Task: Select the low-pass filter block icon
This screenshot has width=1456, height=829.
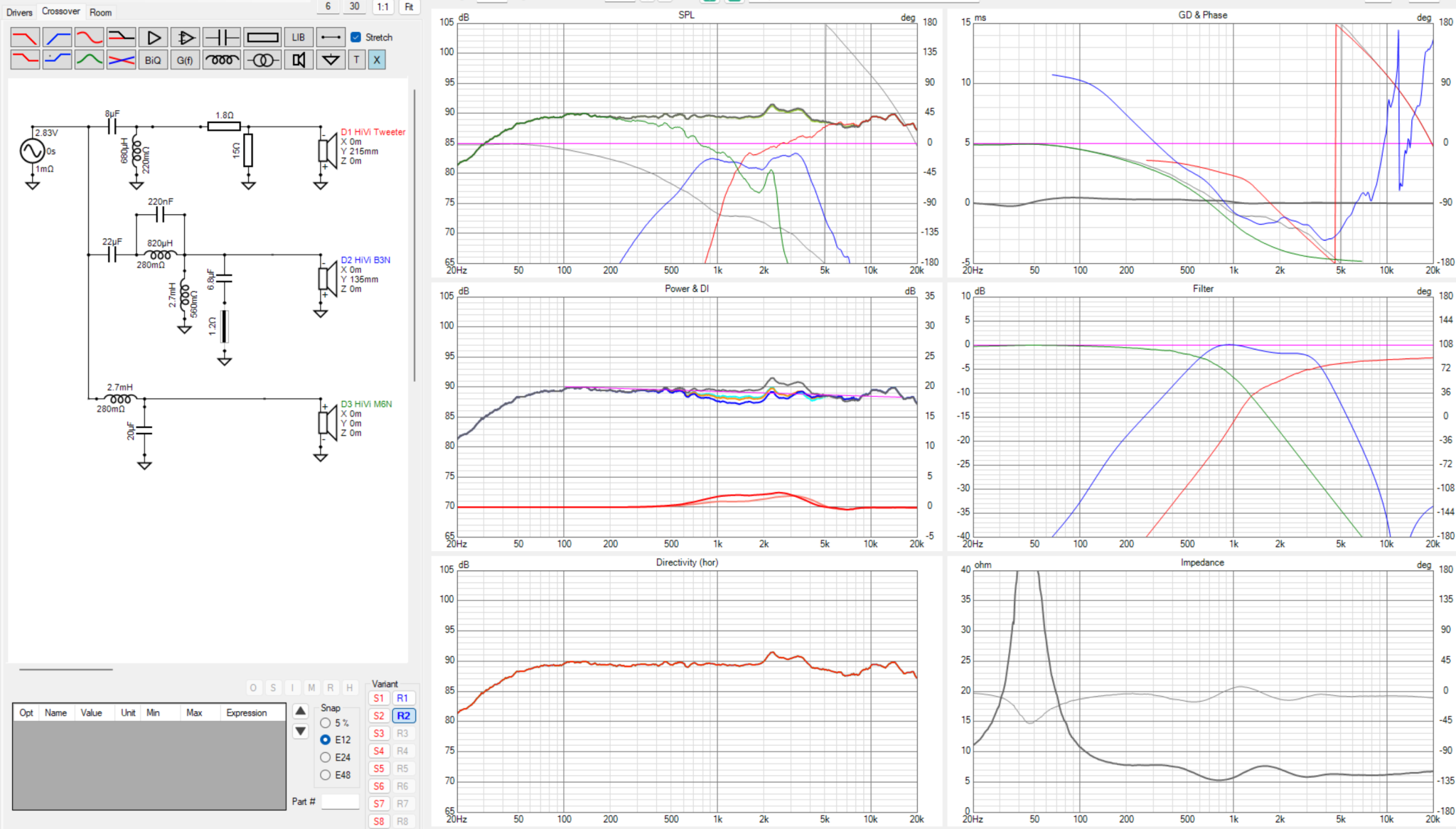Action: 25,37
